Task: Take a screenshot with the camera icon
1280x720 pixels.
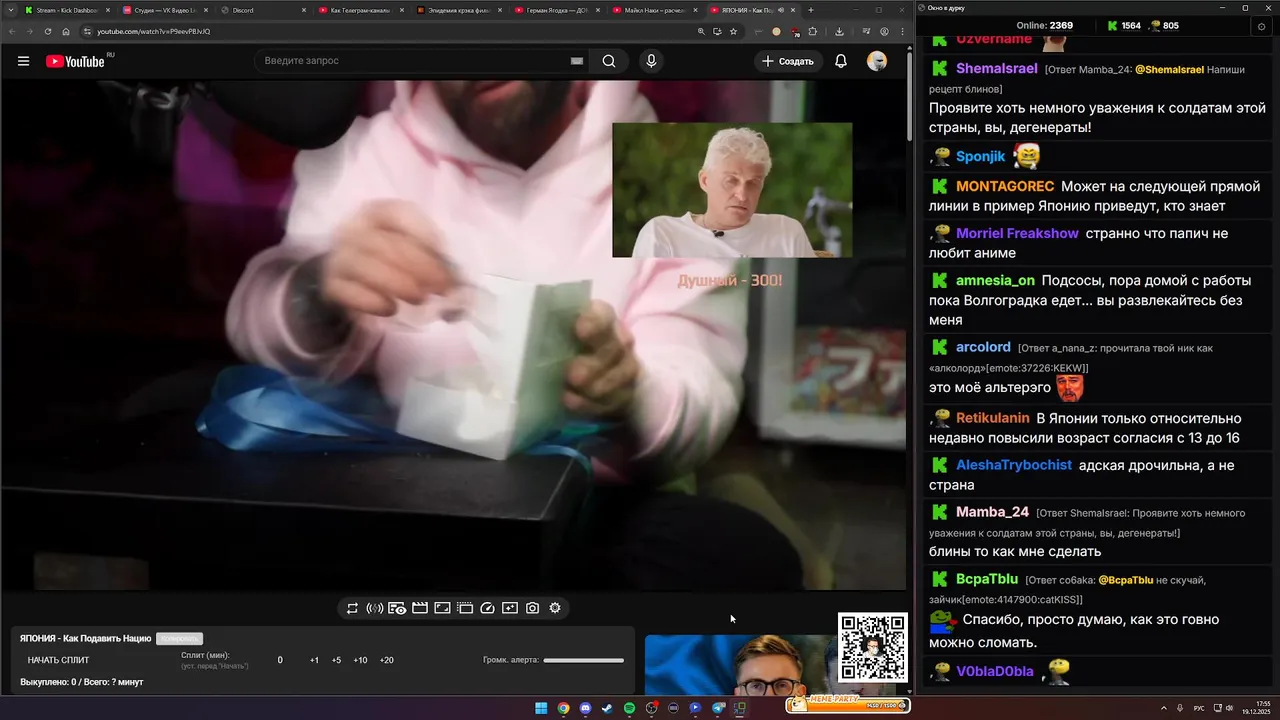Action: (533, 608)
